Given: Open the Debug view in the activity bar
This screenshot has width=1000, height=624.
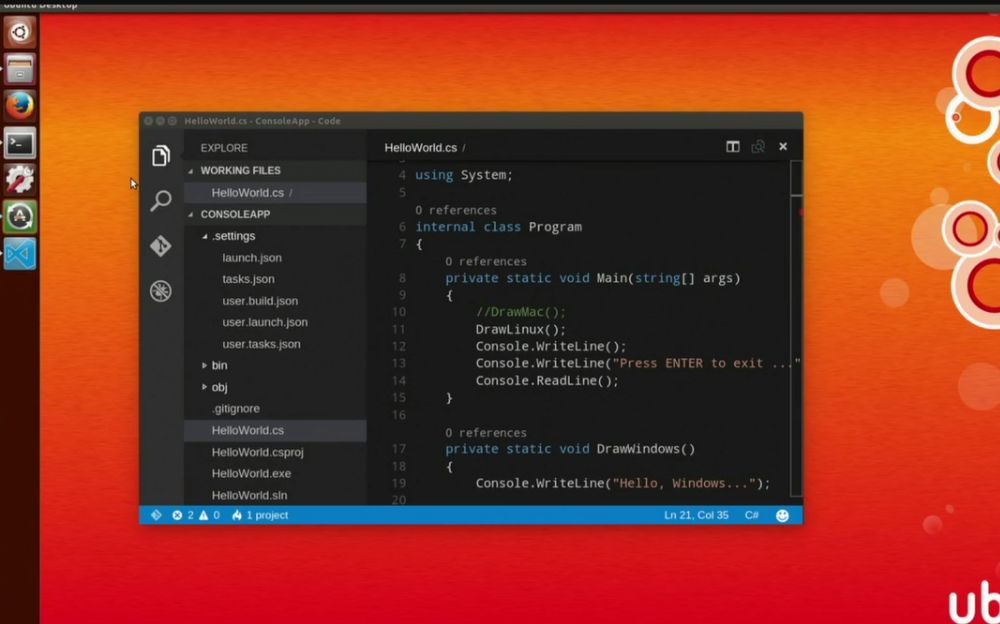Looking at the screenshot, I should point(161,291).
